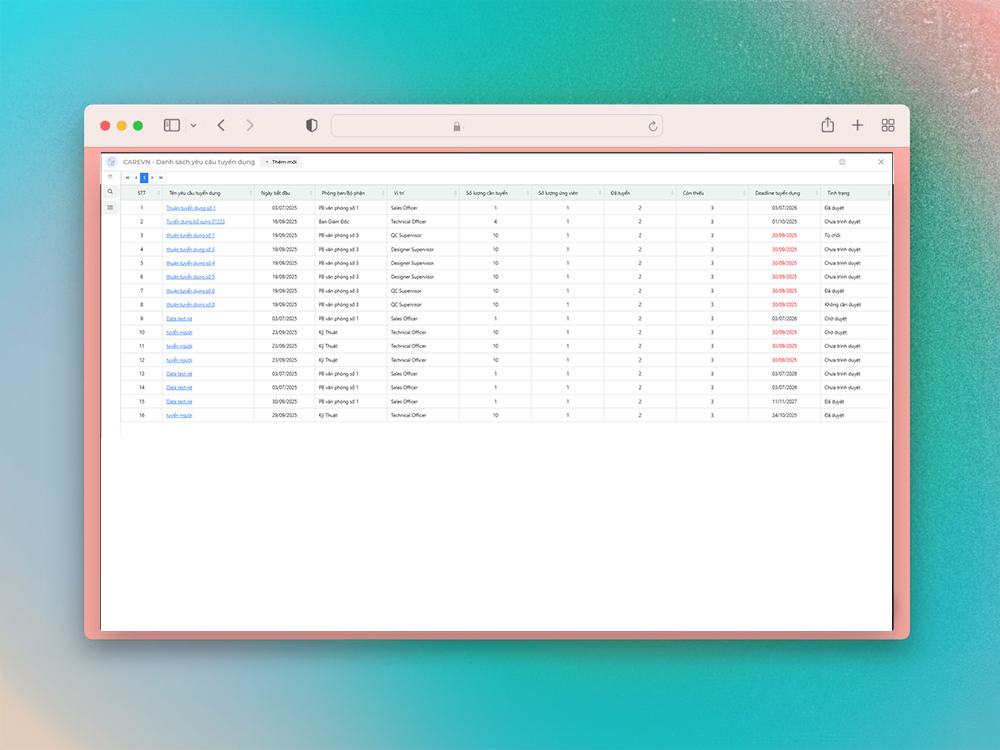1000x750 pixels.
Task: Open Safari tab overview grid icon
Action: tap(887, 125)
